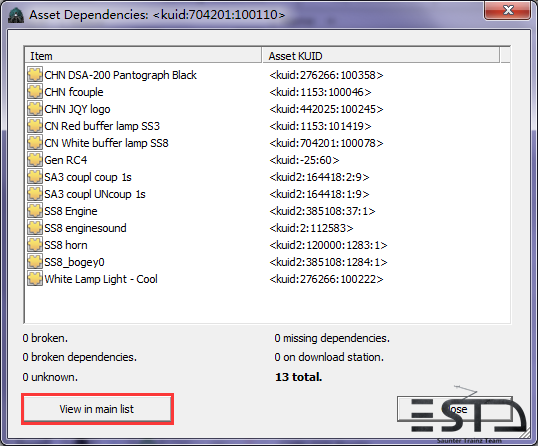
Task: Click the CHN JQY logo asset icon
Action: pyautogui.click(x=35, y=109)
